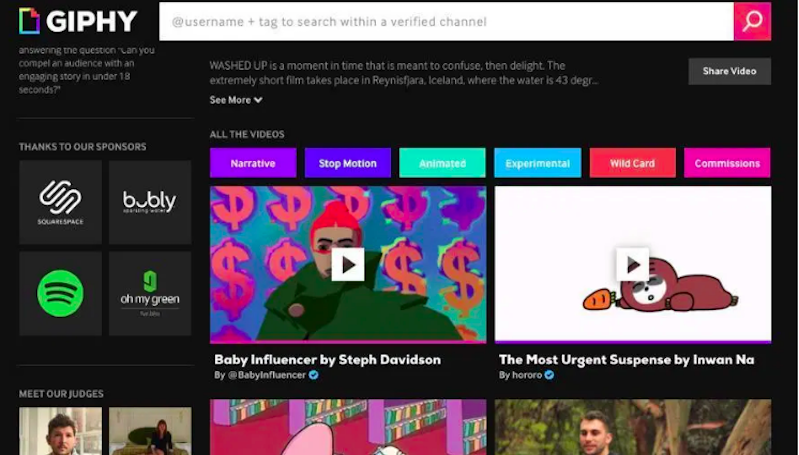
Task: Click the MEET OUR JUDGES heading
Action: pos(61,394)
